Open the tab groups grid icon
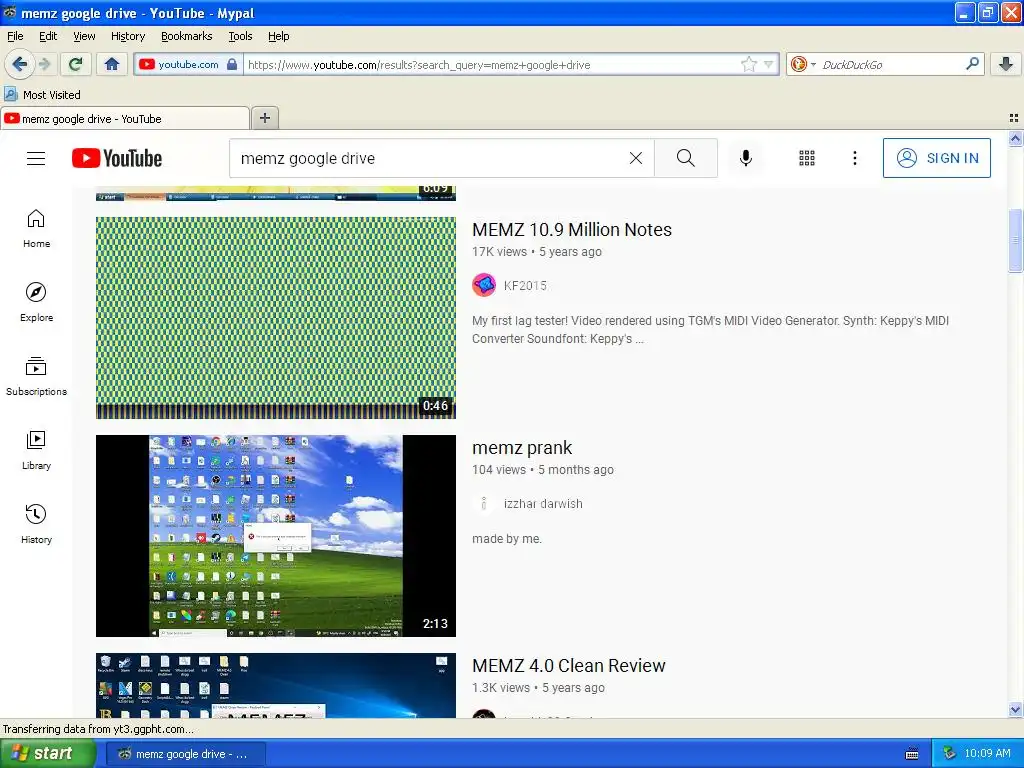Image resolution: width=1024 pixels, height=768 pixels. point(1014,118)
